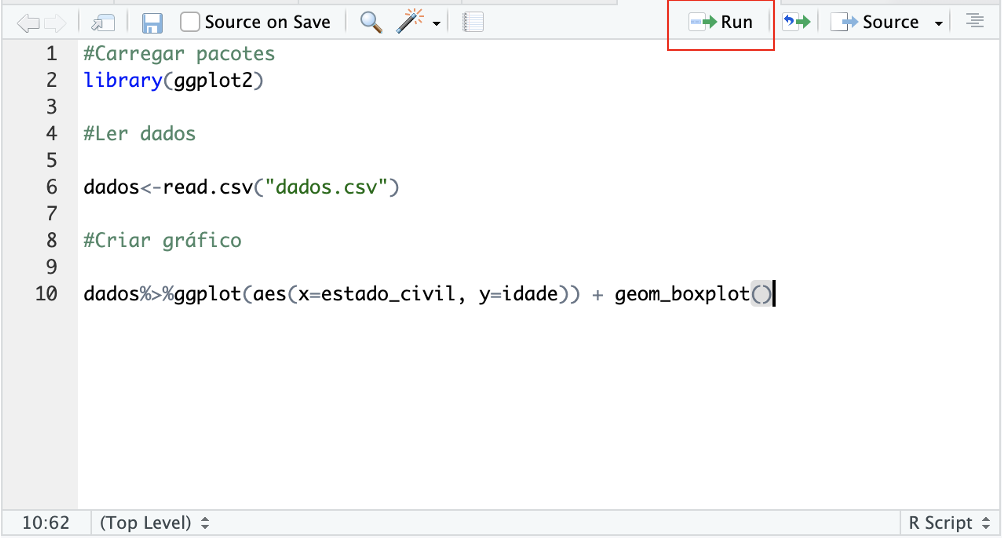Click on geom_boxplot in line 10

click(682, 294)
